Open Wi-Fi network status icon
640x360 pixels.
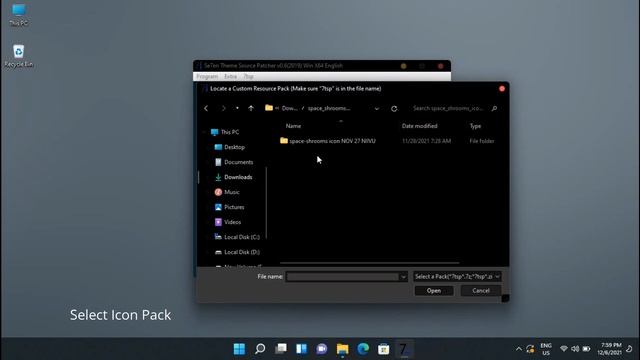click(x=564, y=349)
